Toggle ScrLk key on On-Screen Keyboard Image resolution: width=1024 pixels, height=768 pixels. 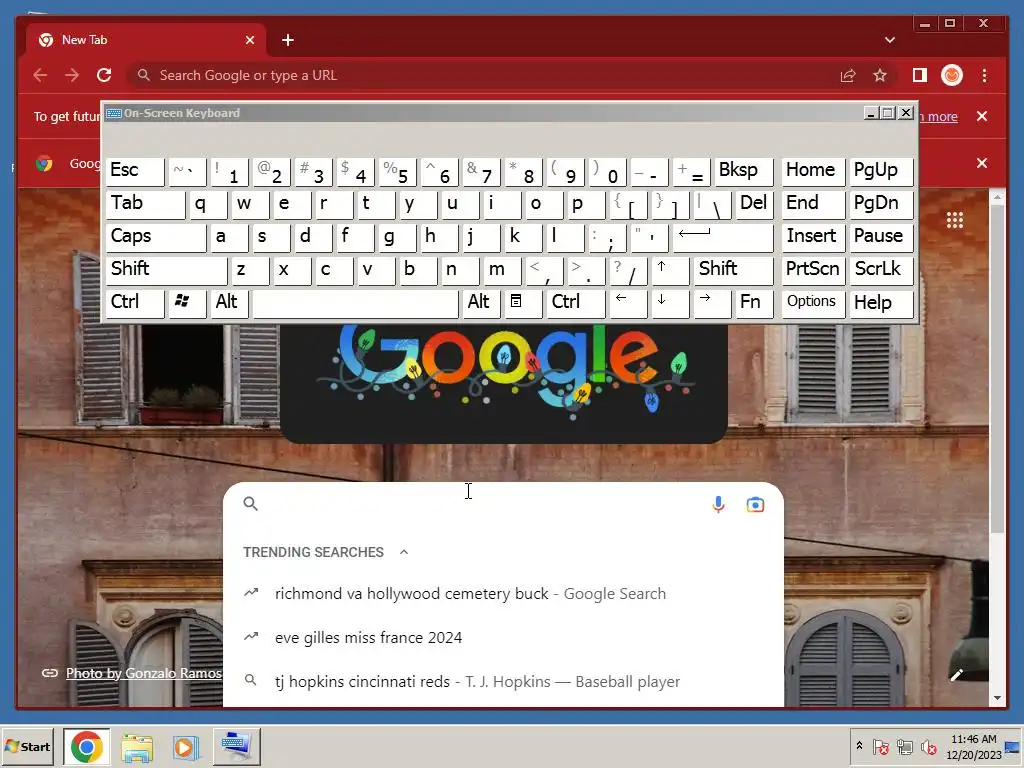point(880,270)
